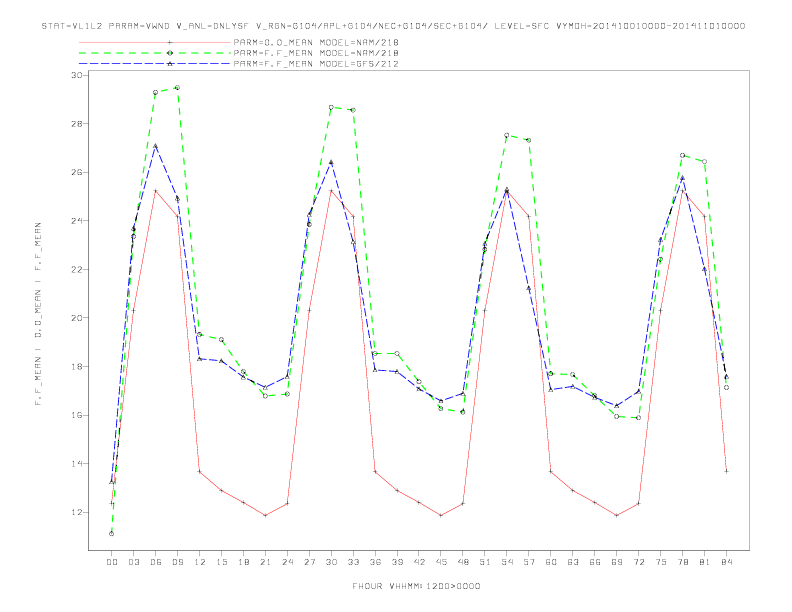792x612 pixels.
Task: Click x-axis forecast hour label 57
Action: 529,562
